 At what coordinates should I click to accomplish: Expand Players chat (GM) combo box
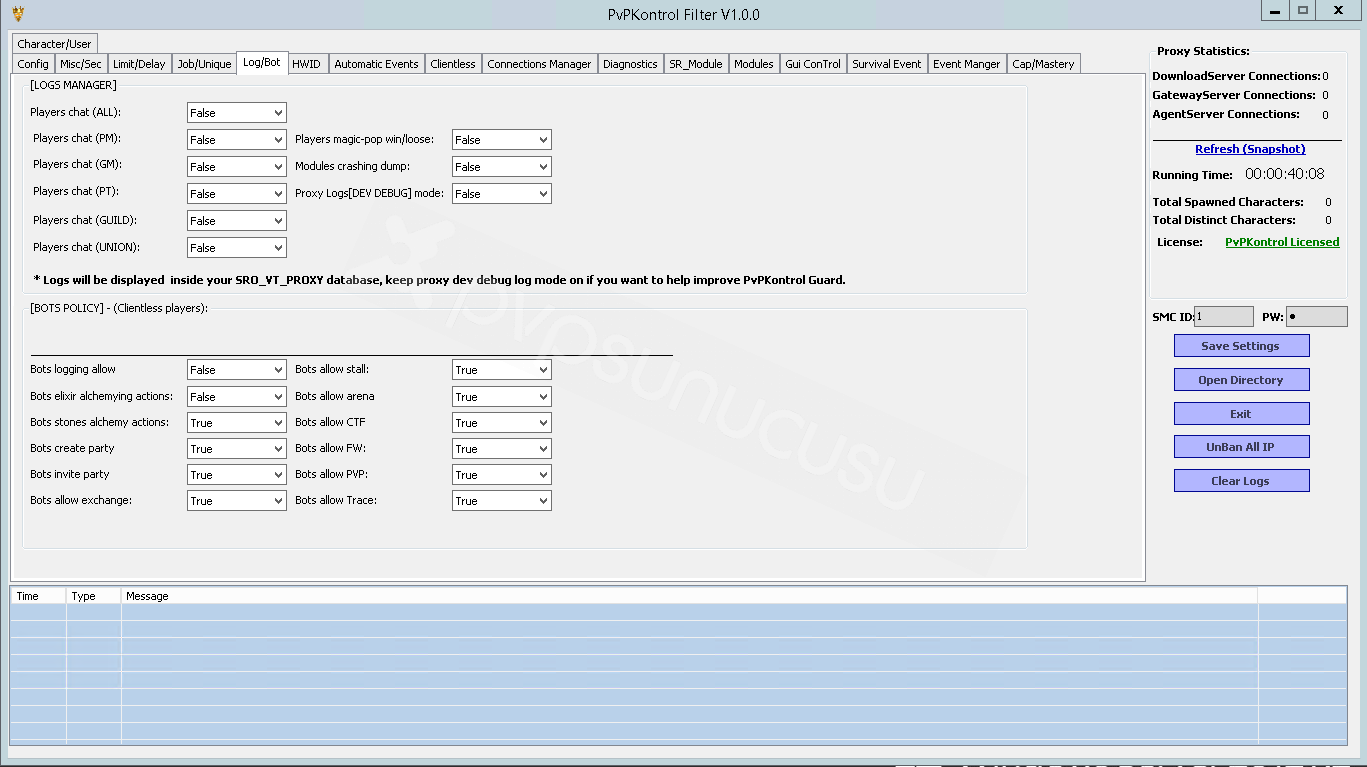pos(237,167)
